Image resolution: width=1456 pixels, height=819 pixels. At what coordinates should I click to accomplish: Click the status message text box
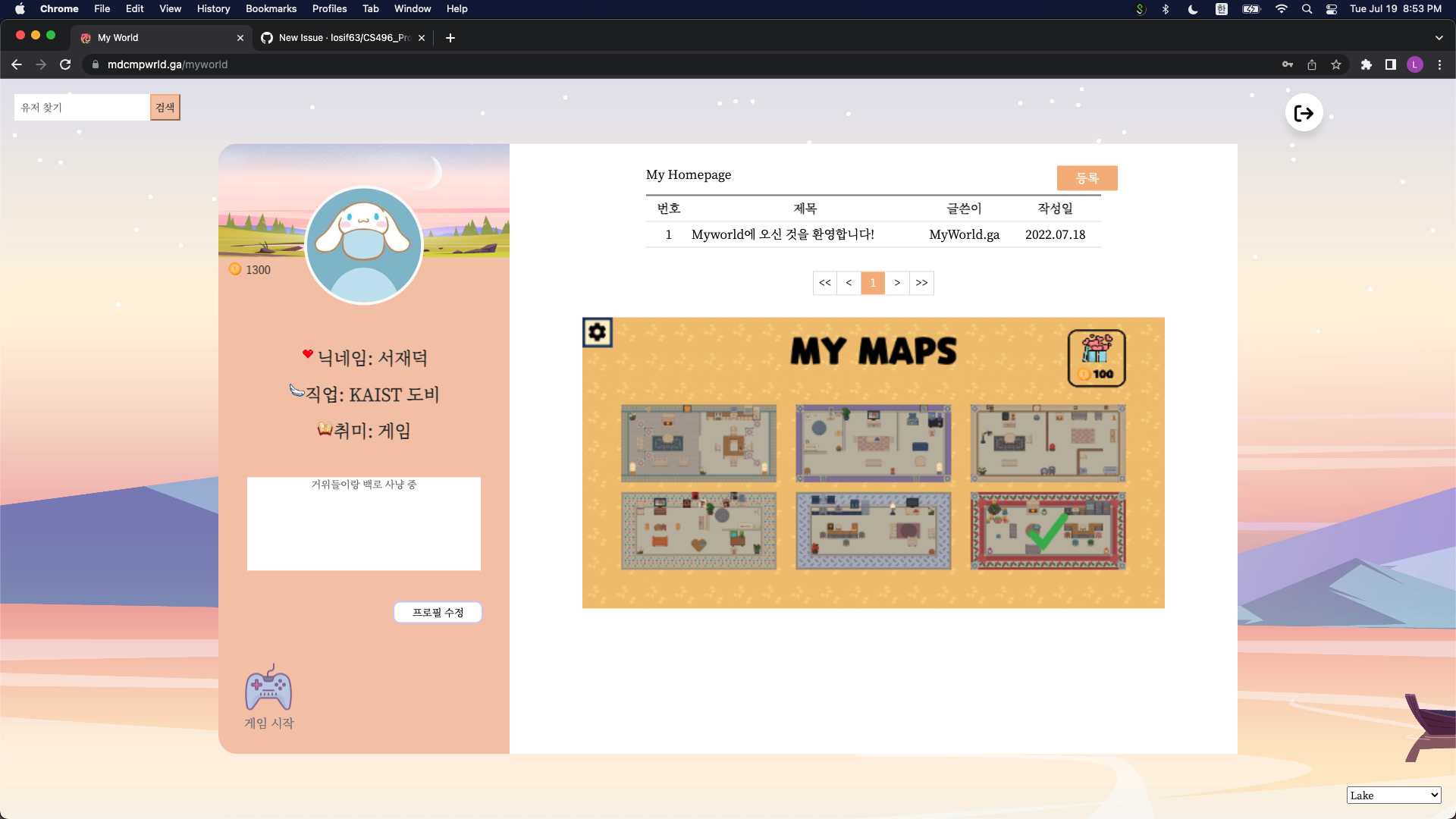coord(364,524)
